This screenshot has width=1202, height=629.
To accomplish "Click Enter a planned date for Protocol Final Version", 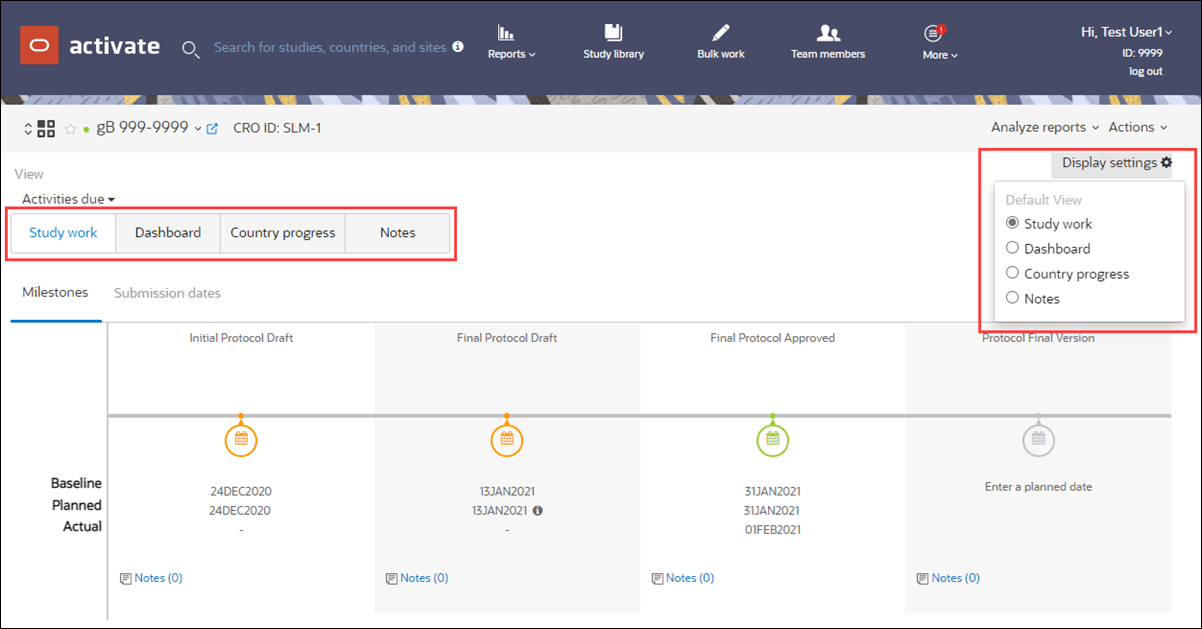I will [x=1038, y=486].
